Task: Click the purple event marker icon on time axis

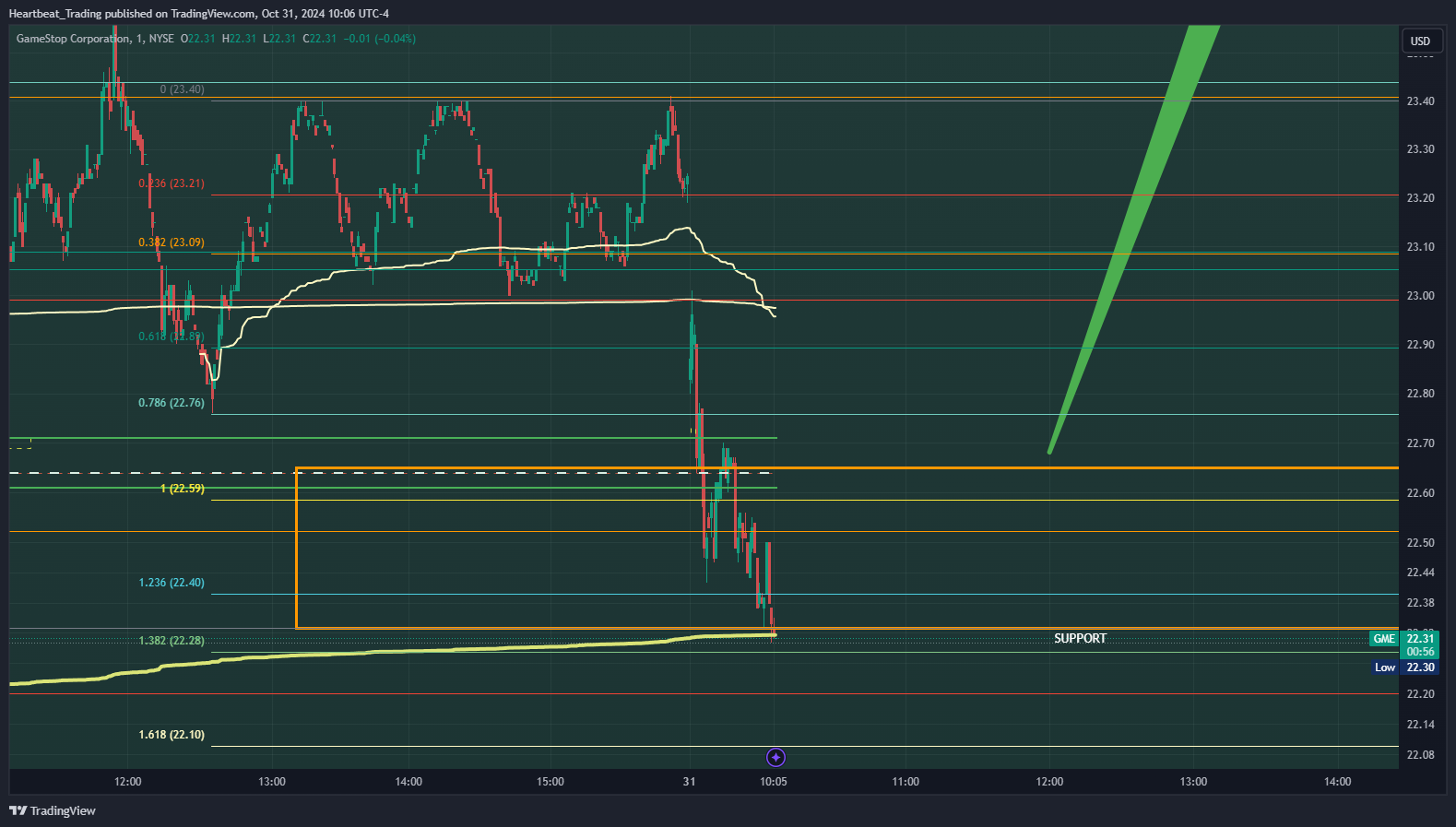Action: pyautogui.click(x=775, y=757)
